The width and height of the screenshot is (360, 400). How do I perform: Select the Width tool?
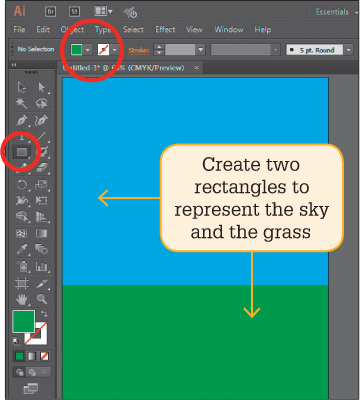point(22,200)
